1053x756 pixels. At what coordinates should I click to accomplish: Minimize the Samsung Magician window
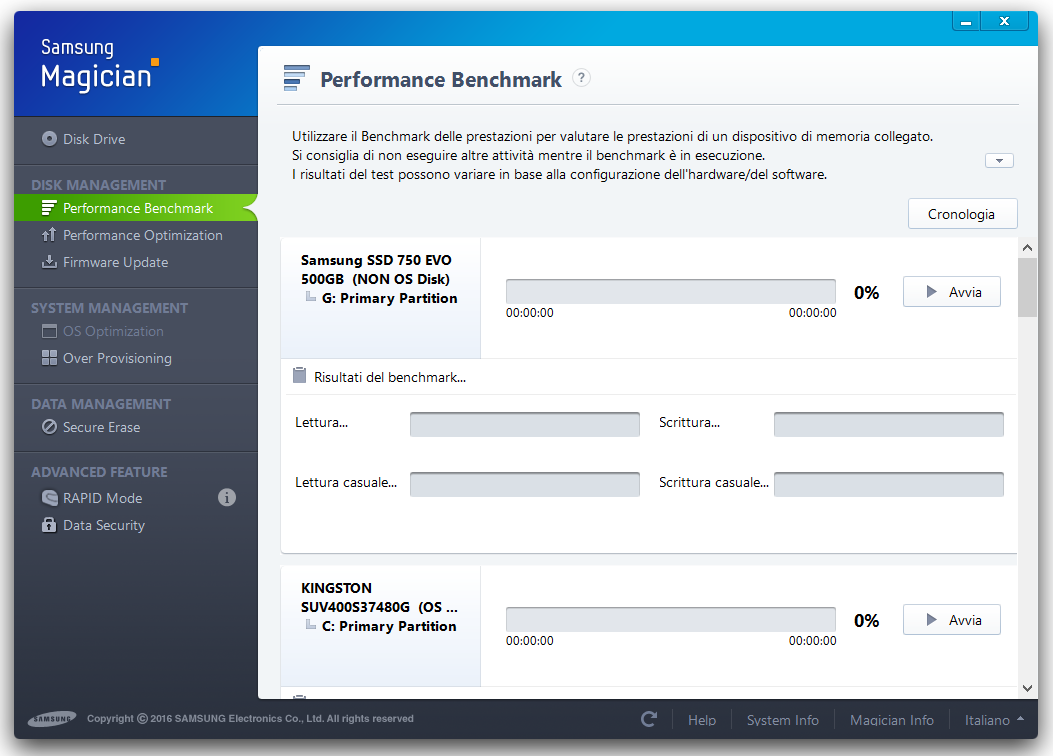(966, 21)
